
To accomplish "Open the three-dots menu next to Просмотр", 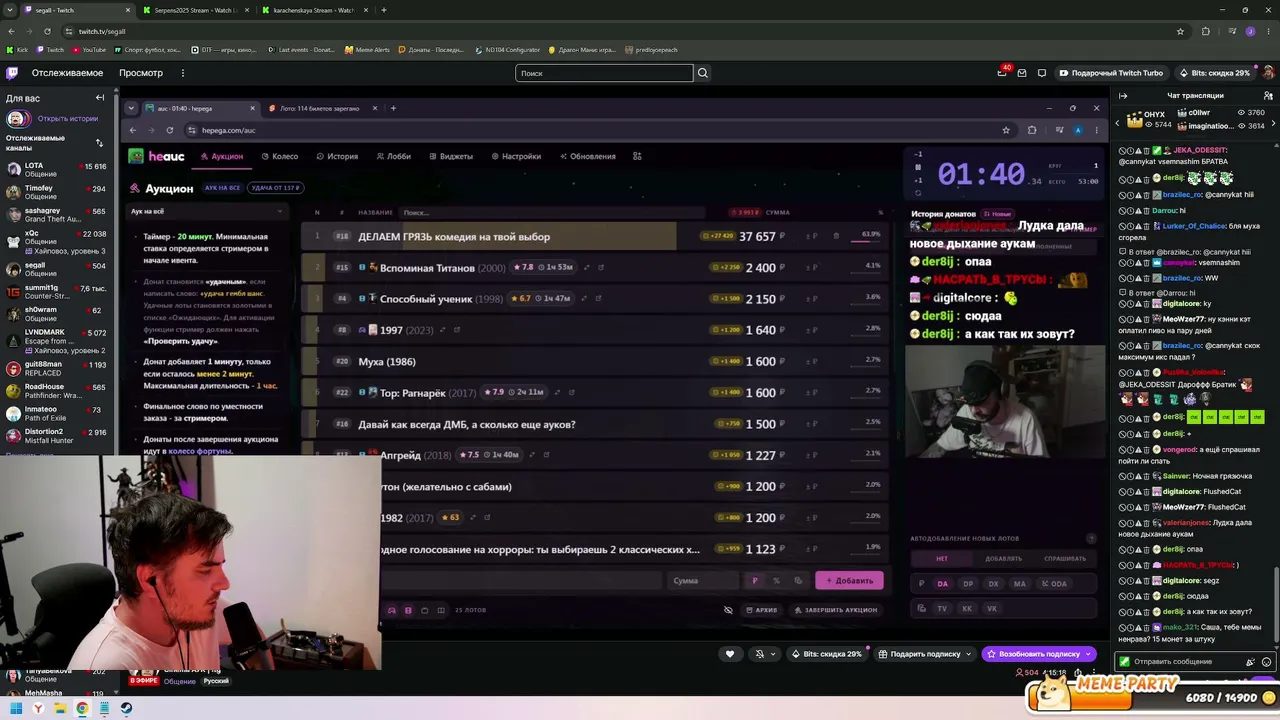I will point(183,73).
